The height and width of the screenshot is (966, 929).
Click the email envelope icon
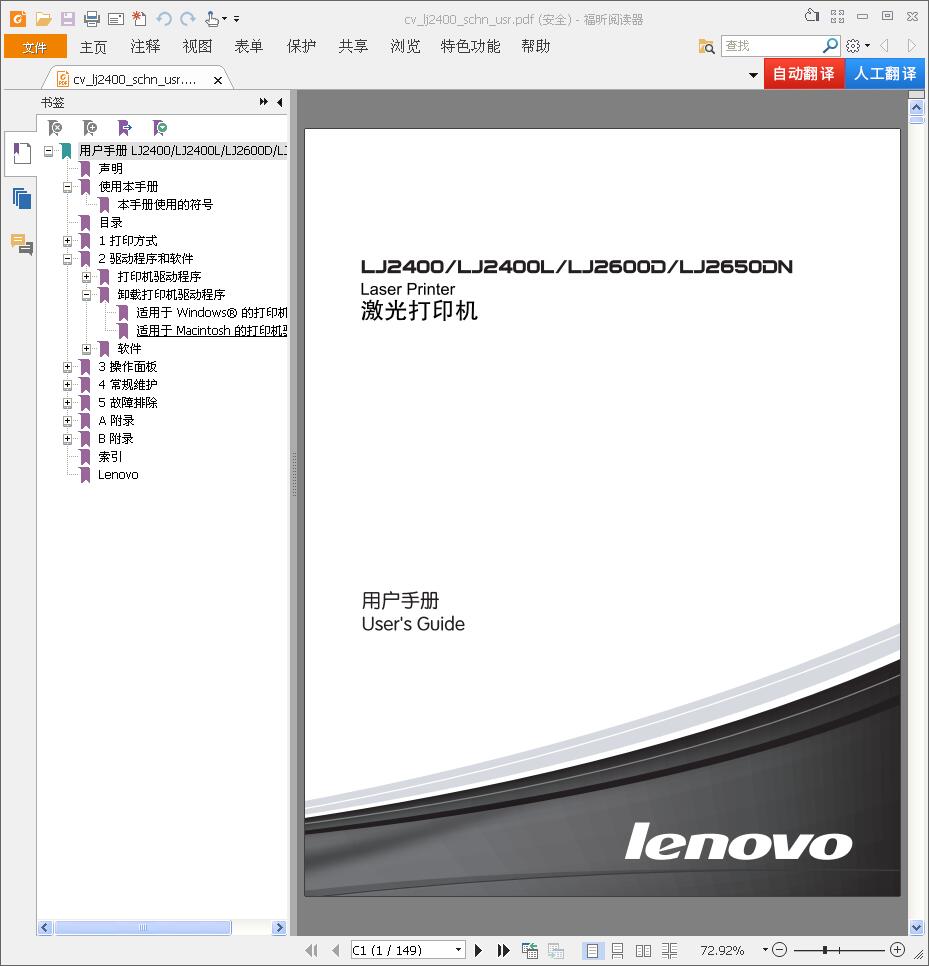116,19
